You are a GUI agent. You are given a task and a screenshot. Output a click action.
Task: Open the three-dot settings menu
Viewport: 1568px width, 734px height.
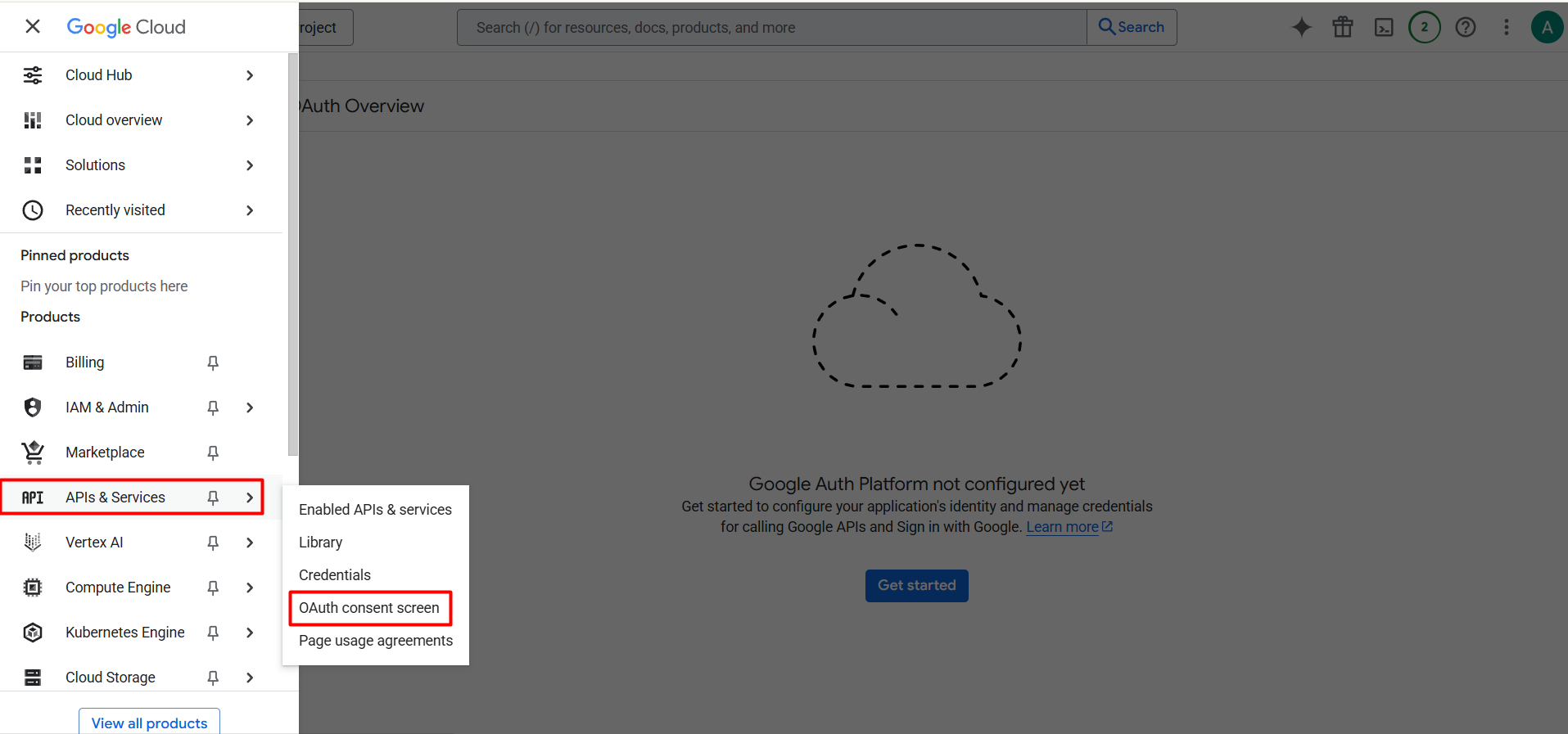(1507, 27)
